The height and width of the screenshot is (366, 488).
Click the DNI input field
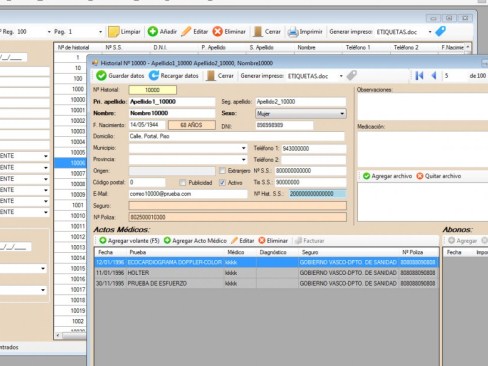point(284,125)
